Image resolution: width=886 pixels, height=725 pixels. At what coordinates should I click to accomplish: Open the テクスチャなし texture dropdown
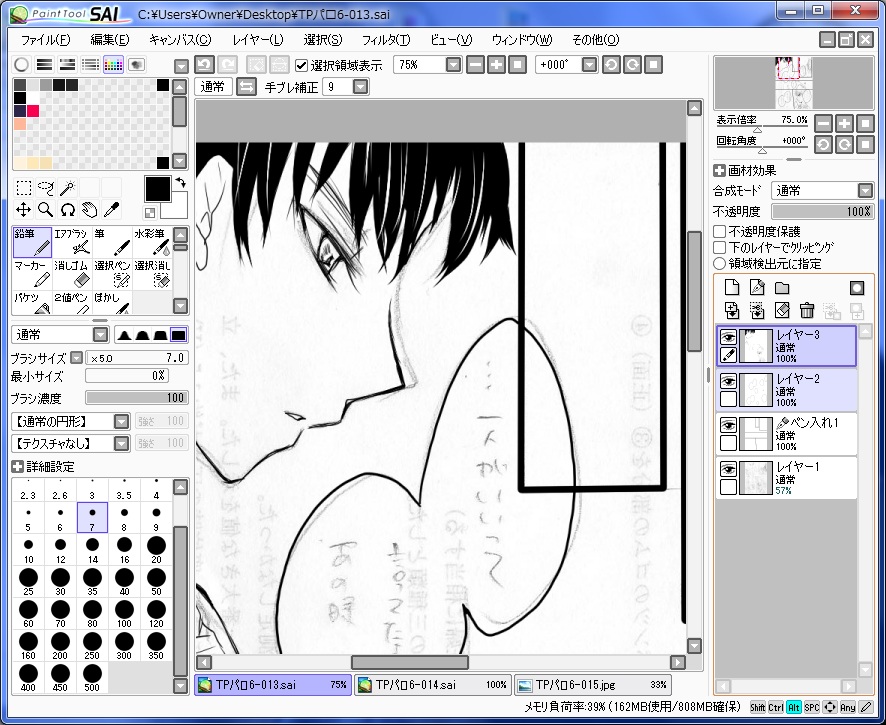coord(122,443)
